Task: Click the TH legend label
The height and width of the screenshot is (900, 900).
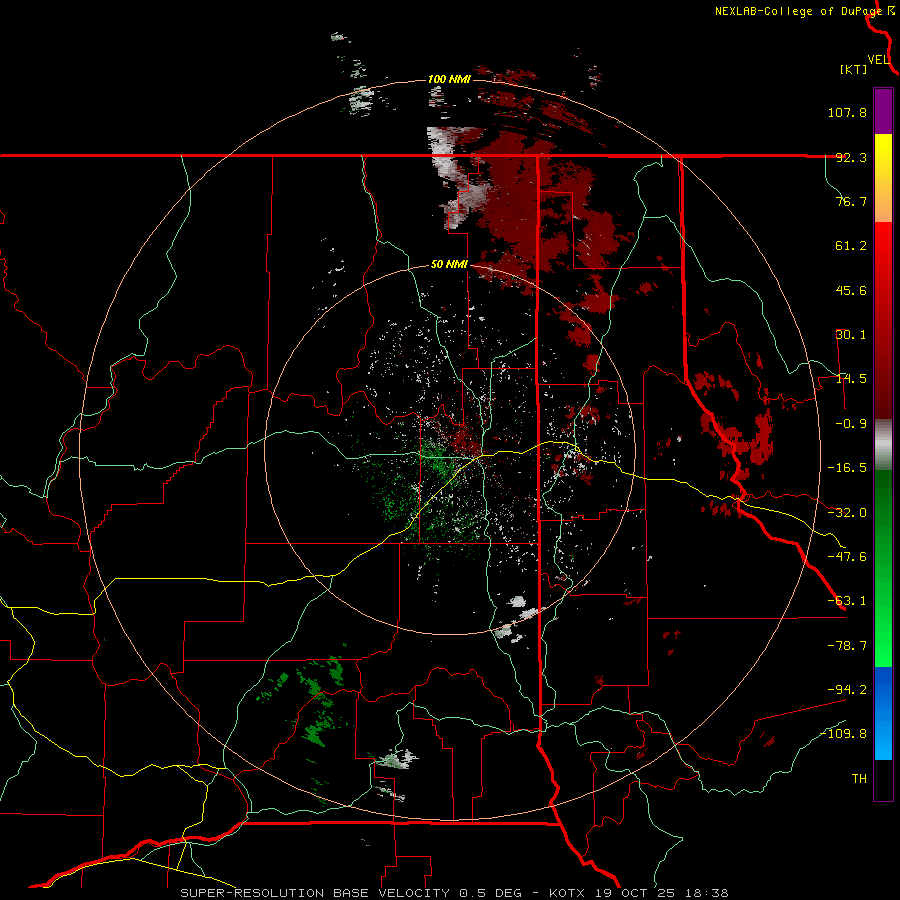Action: pyautogui.click(x=859, y=779)
